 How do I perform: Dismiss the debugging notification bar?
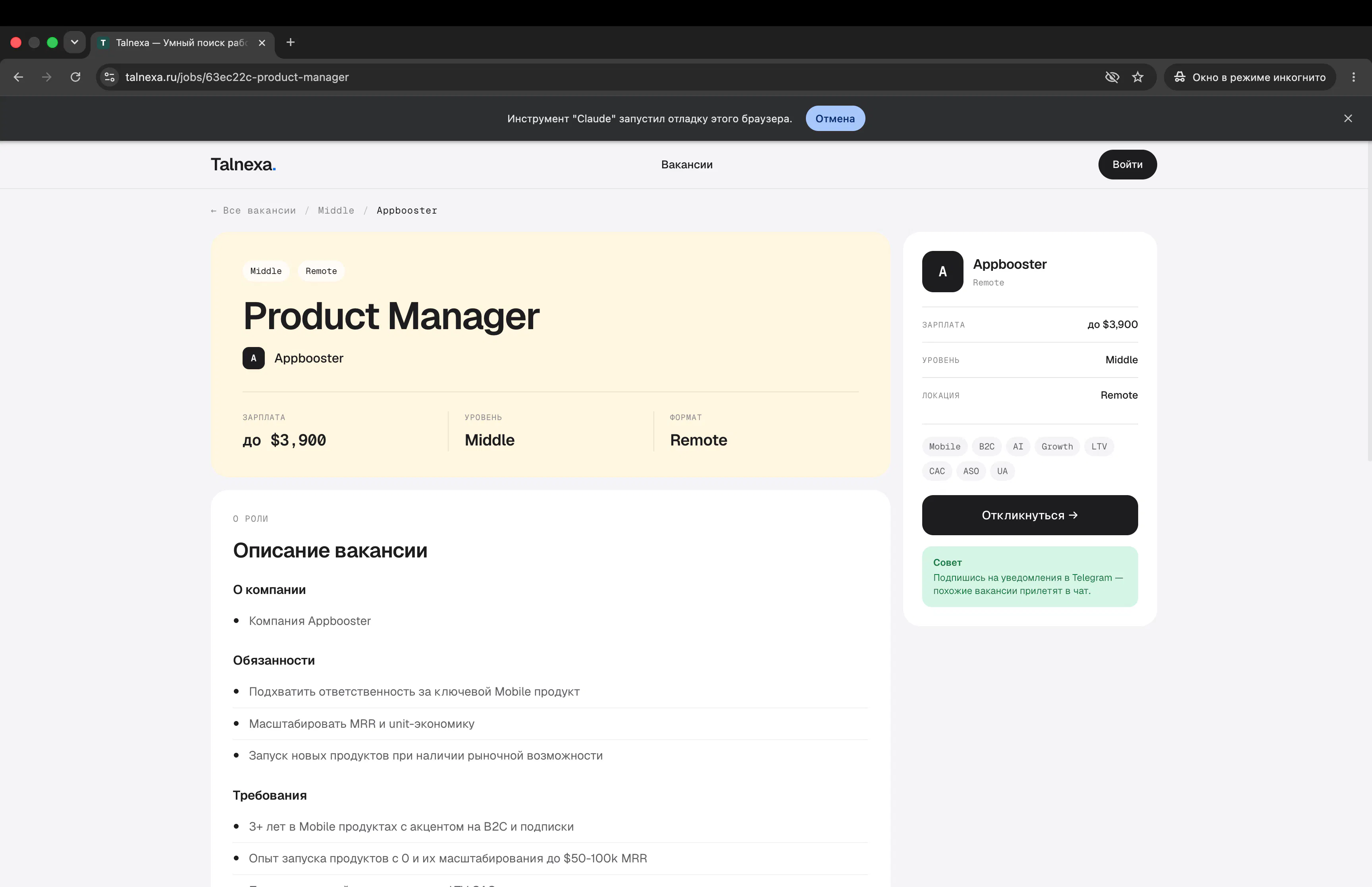tap(1348, 119)
